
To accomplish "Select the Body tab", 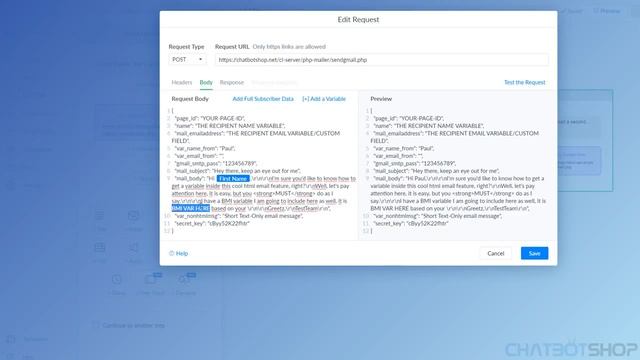I will pyautogui.click(x=206, y=82).
